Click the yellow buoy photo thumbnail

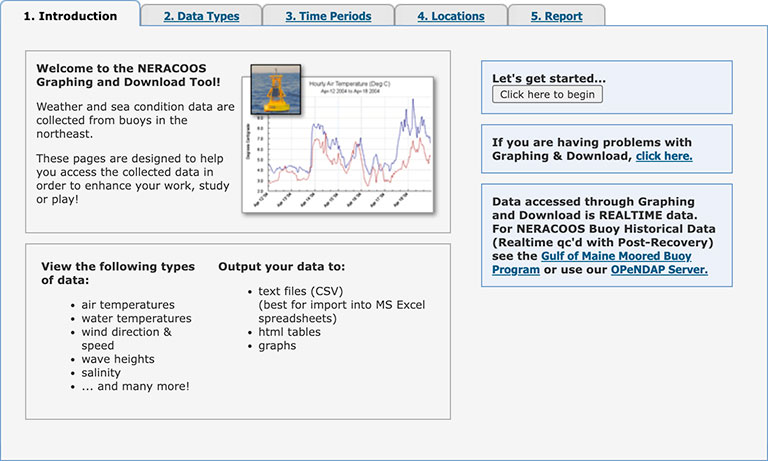[x=276, y=90]
